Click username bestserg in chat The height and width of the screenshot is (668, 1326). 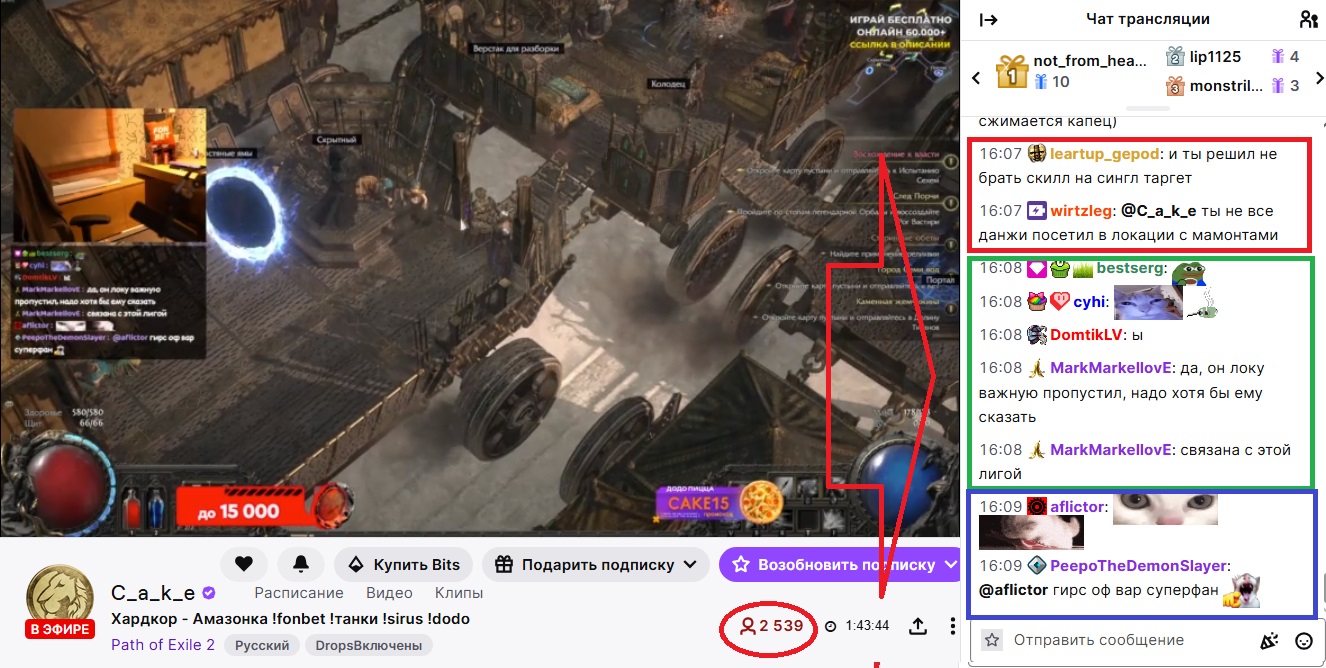pyautogui.click(x=1131, y=268)
